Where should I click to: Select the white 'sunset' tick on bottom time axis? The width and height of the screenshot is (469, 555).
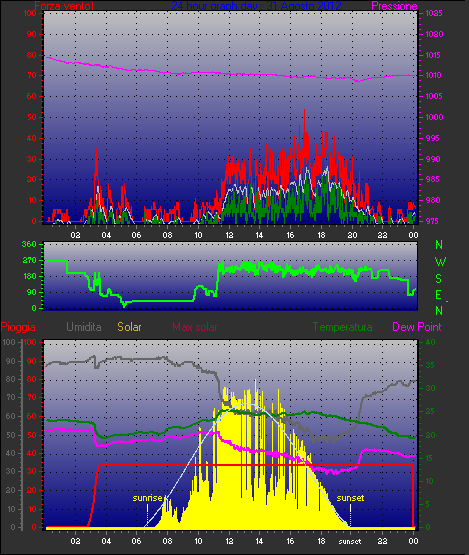[x=350, y=541]
